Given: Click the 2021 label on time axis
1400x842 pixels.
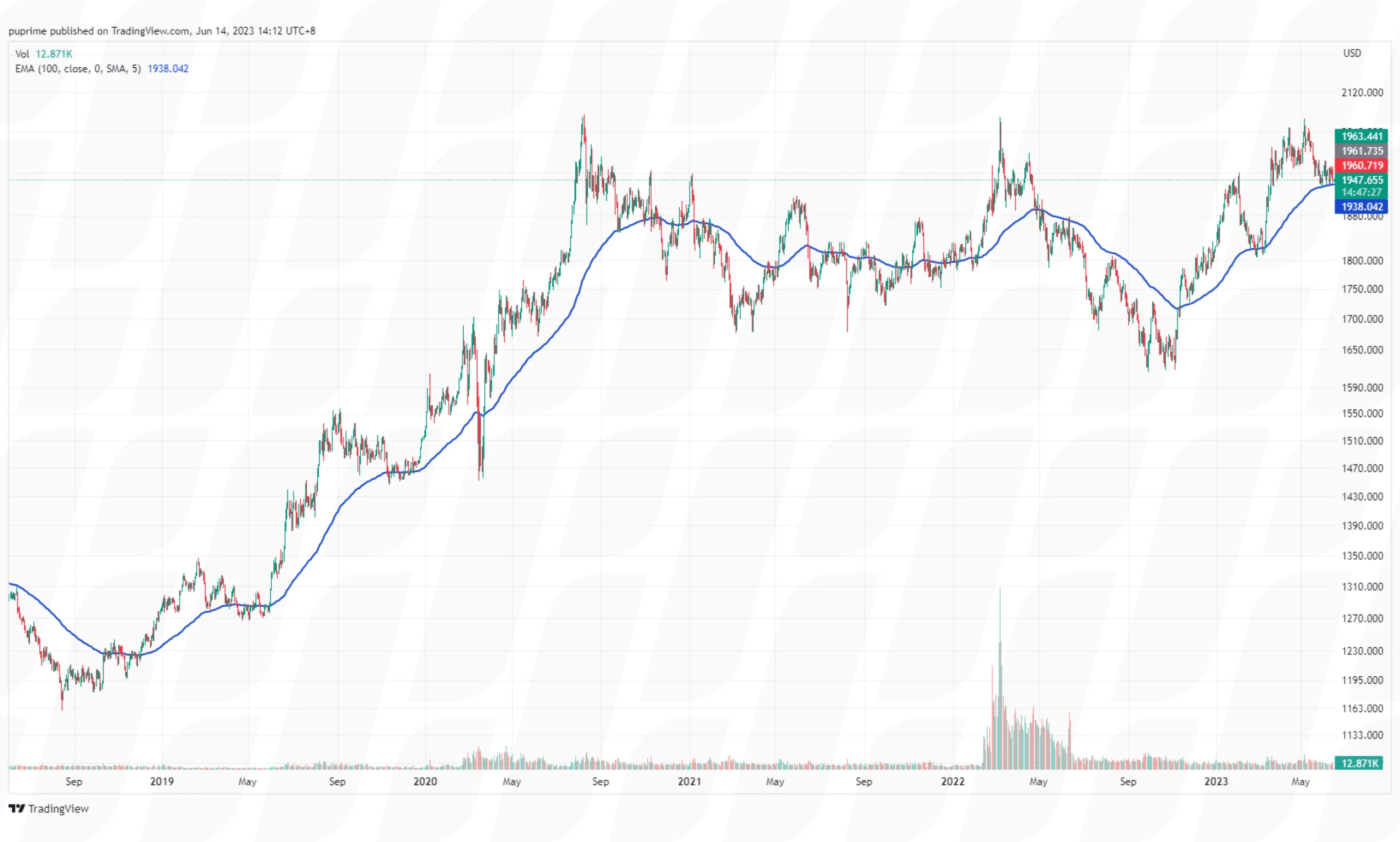Looking at the screenshot, I should pyautogui.click(x=690, y=781).
